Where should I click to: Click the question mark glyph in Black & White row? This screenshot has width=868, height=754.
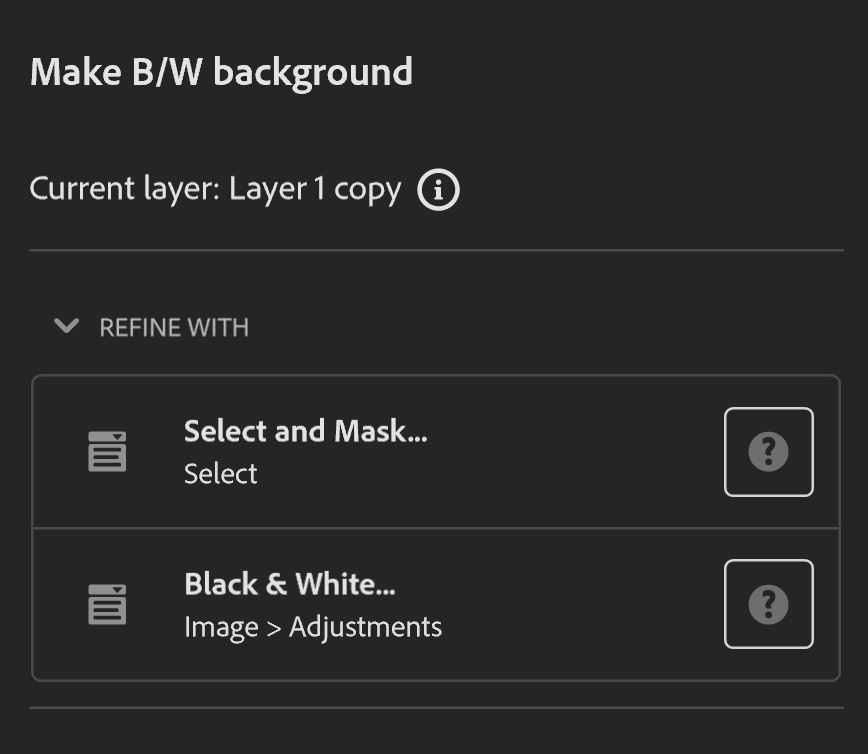pos(768,604)
